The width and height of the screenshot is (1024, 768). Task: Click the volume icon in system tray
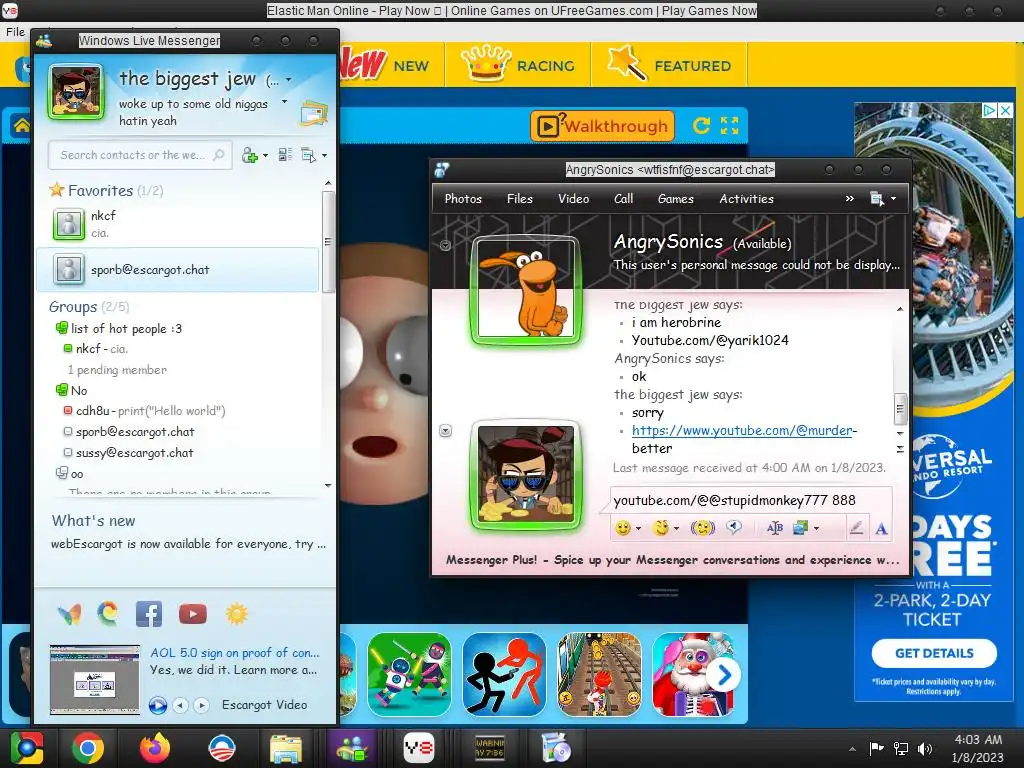(925, 748)
